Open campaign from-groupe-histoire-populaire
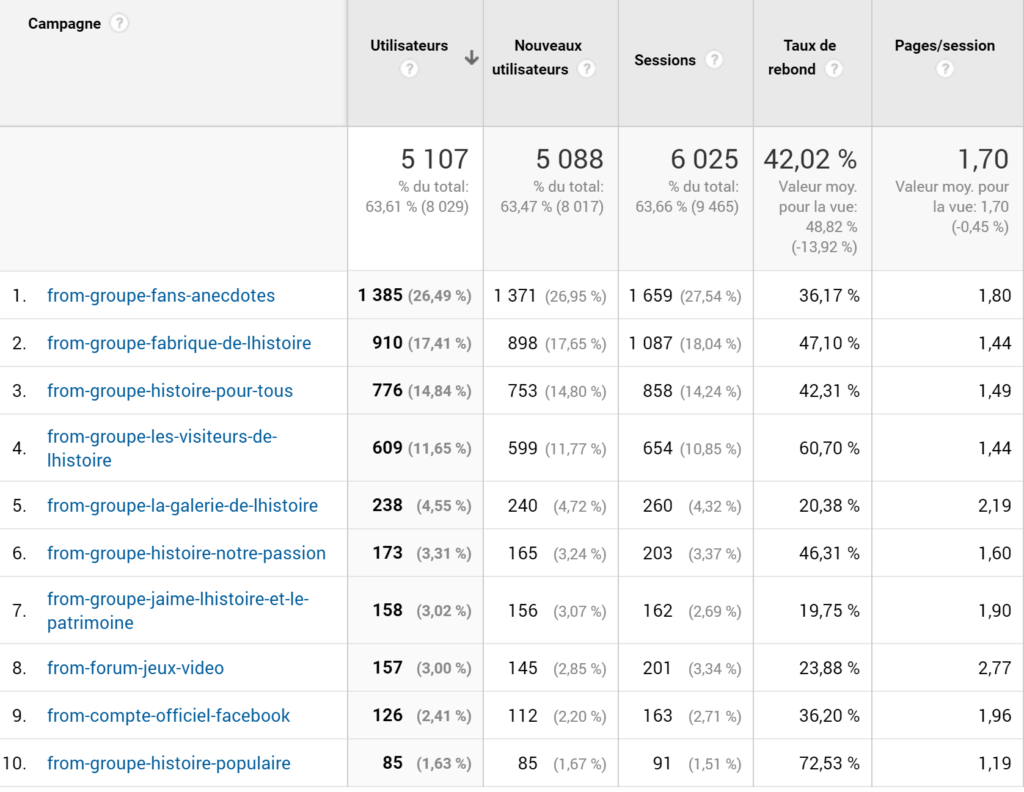 coord(168,764)
